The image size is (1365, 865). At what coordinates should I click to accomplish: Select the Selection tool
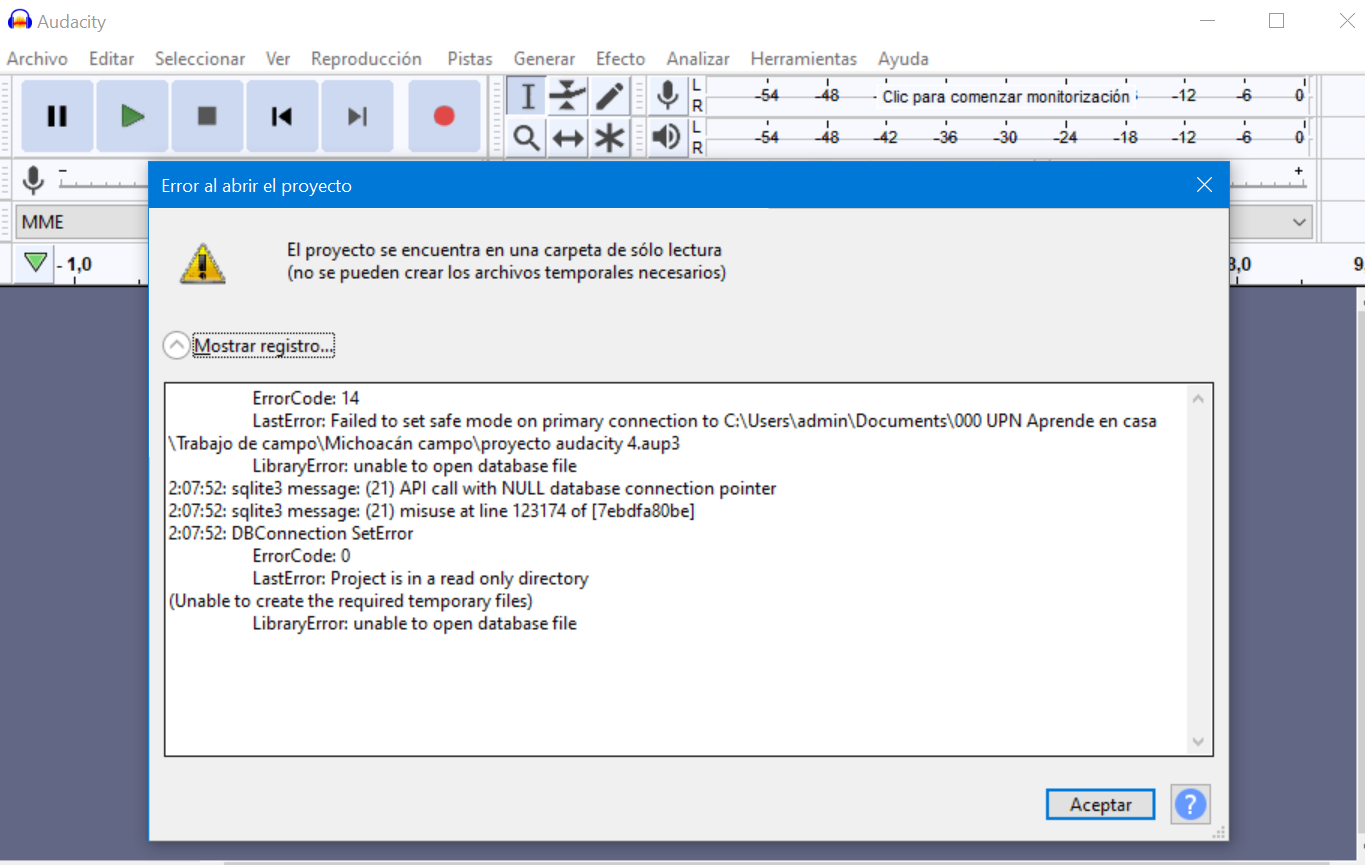point(526,94)
